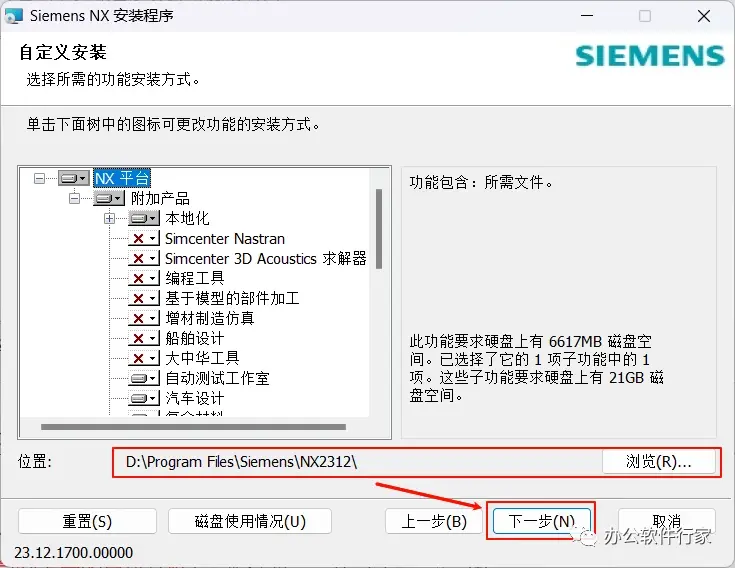
Task: Collapse the NX 平台 tree node
Action: (x=39, y=178)
